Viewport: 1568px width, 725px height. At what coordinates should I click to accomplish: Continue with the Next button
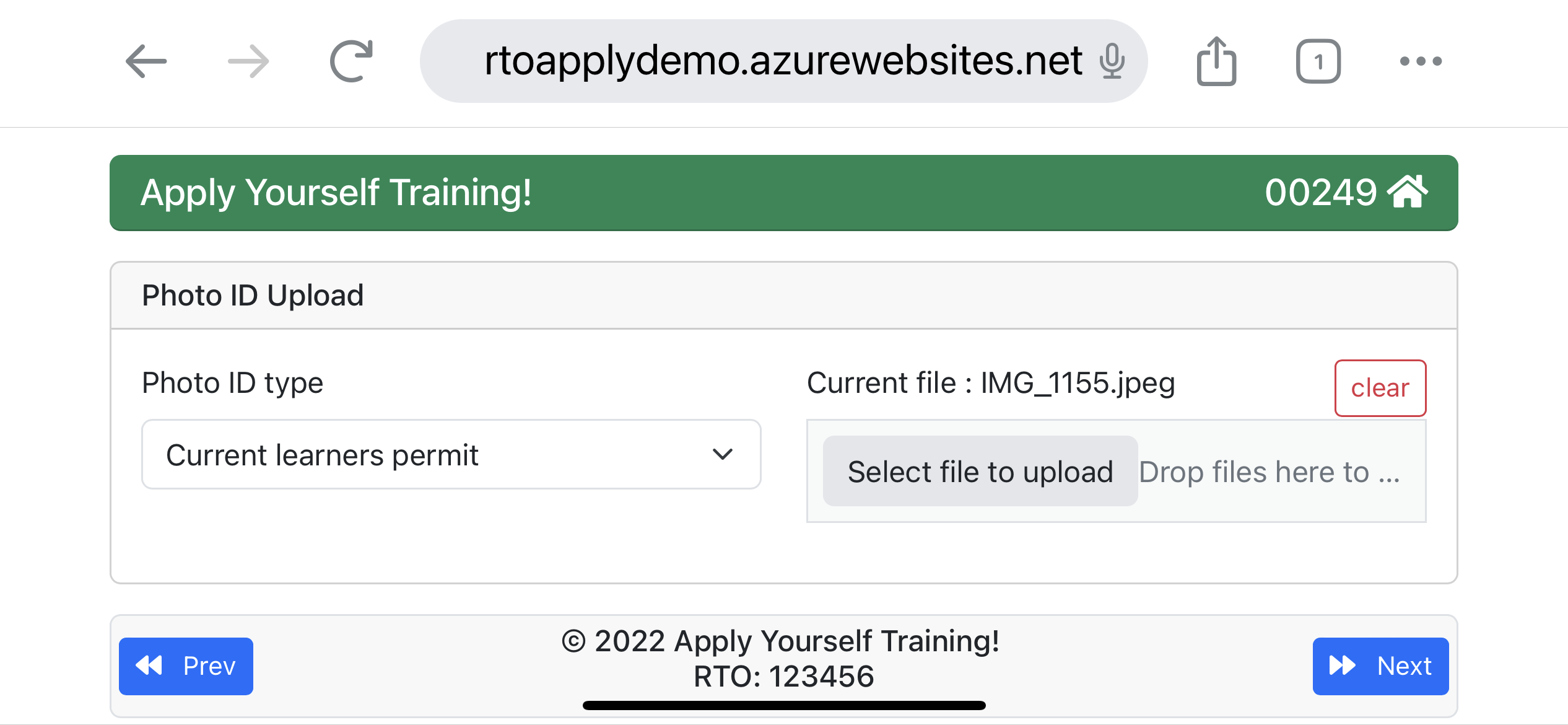[1380, 666]
